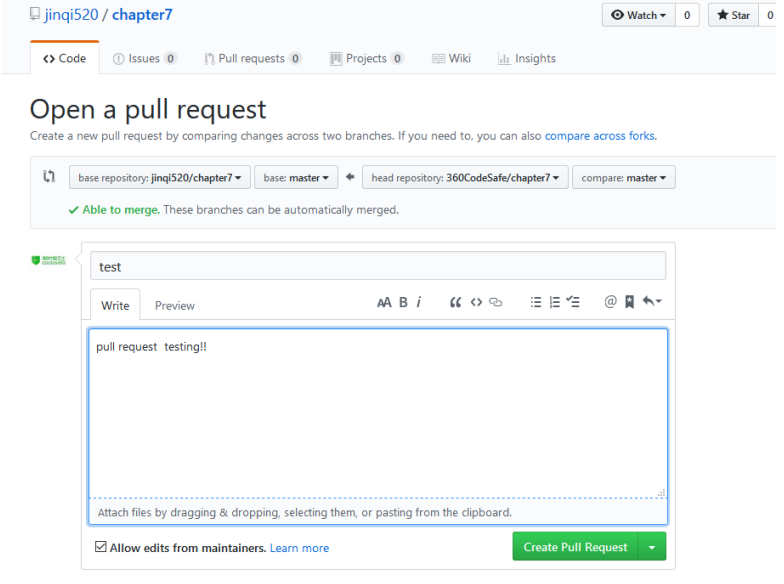Switch to the Code tab
The width and height of the screenshot is (784, 584).
coord(64,58)
